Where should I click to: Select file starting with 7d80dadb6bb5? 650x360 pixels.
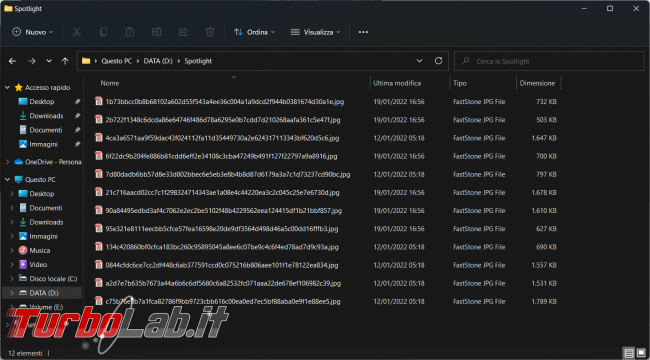tap(228, 175)
